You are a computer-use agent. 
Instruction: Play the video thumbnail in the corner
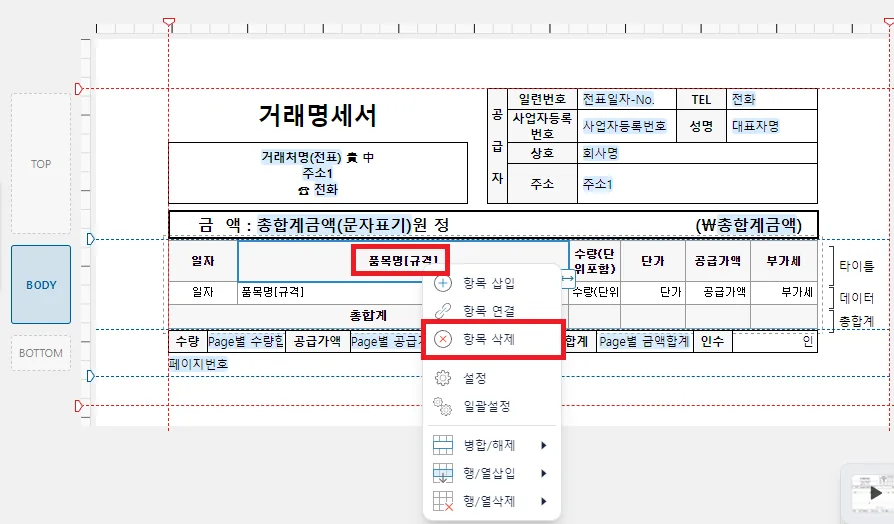[x=875, y=493]
